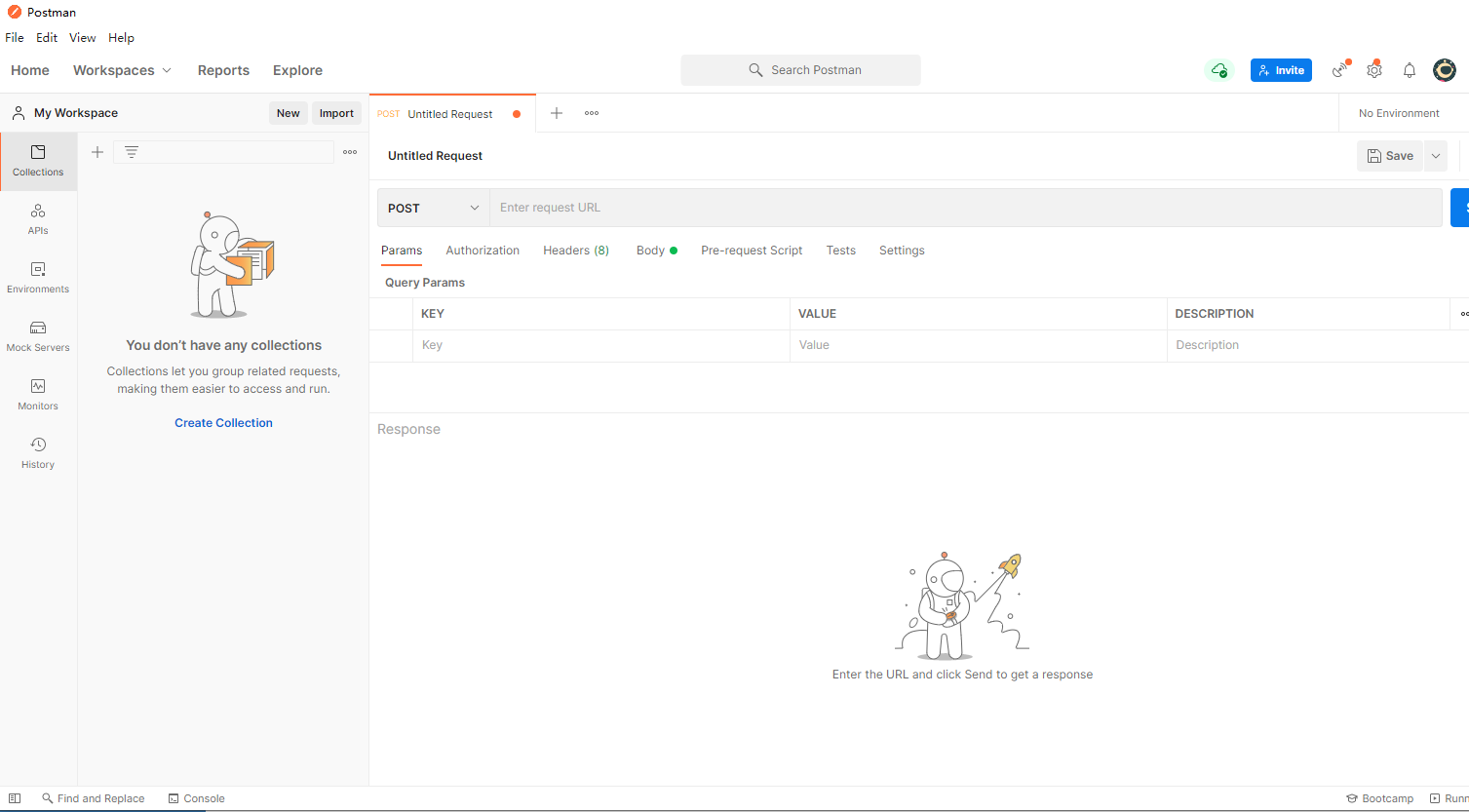Screen dimensions: 1469x812
Task: Click the Import button
Action: pos(336,113)
